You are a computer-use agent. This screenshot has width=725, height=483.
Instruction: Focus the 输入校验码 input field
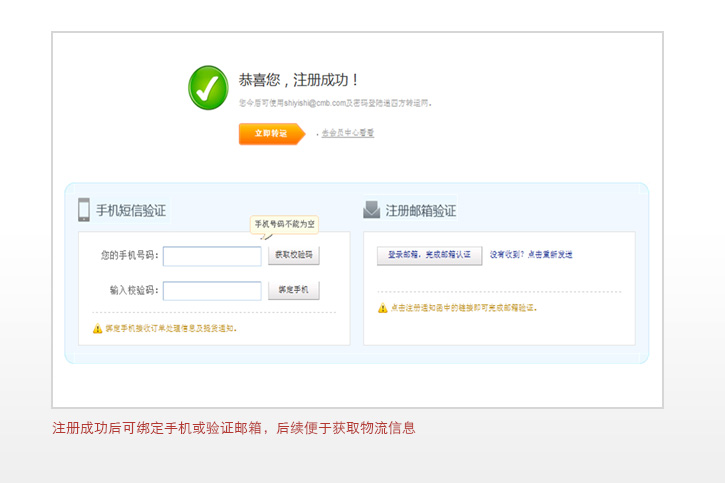212,291
